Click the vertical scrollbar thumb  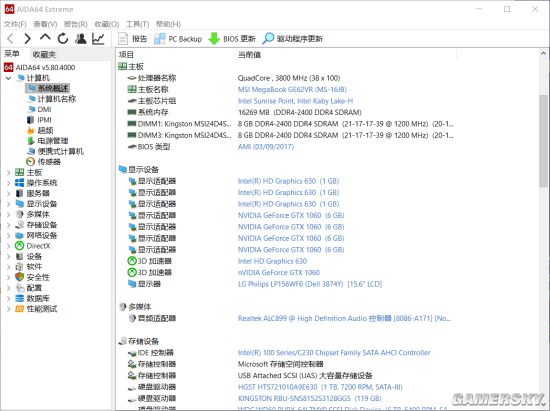(x=543, y=140)
